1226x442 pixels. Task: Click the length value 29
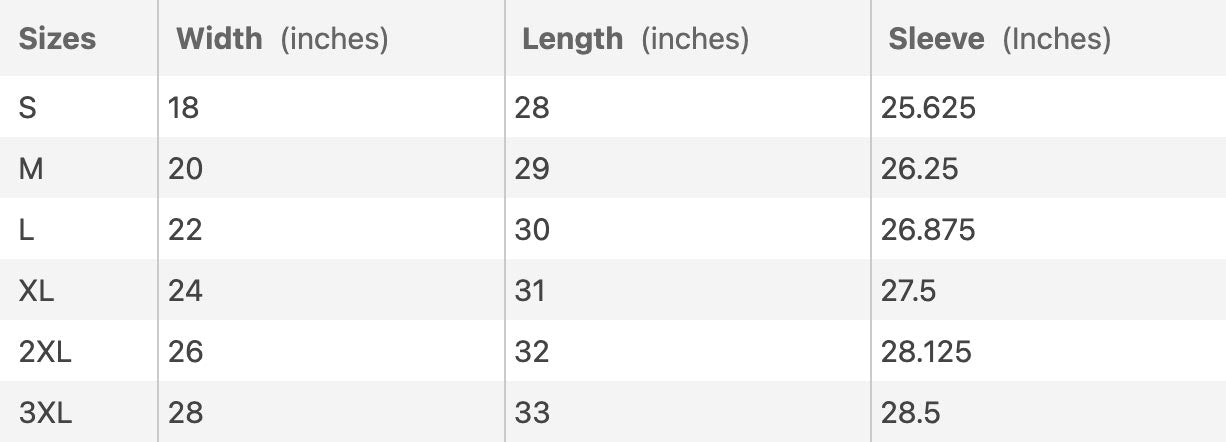coord(532,168)
